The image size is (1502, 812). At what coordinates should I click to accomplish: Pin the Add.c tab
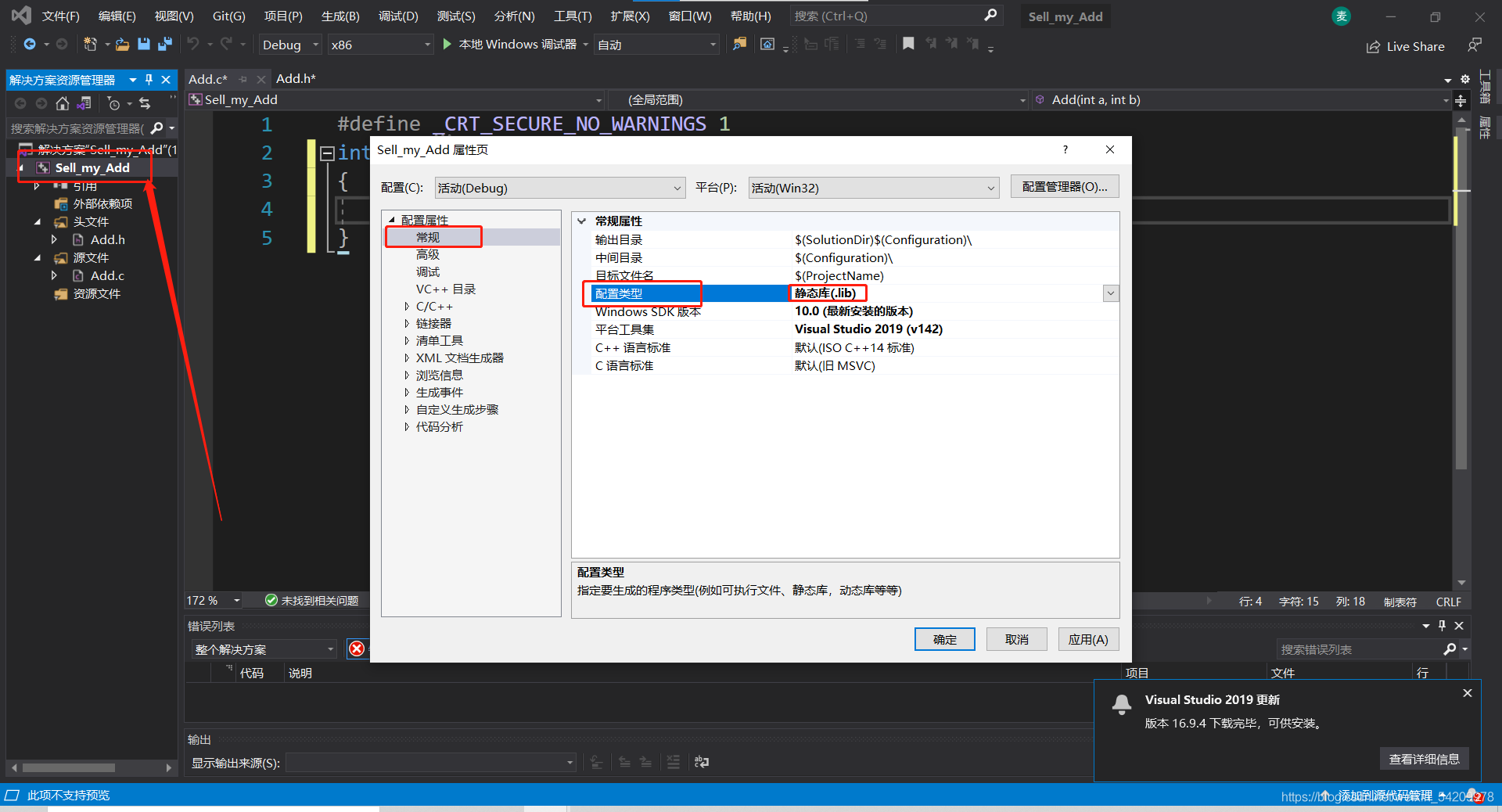243,79
